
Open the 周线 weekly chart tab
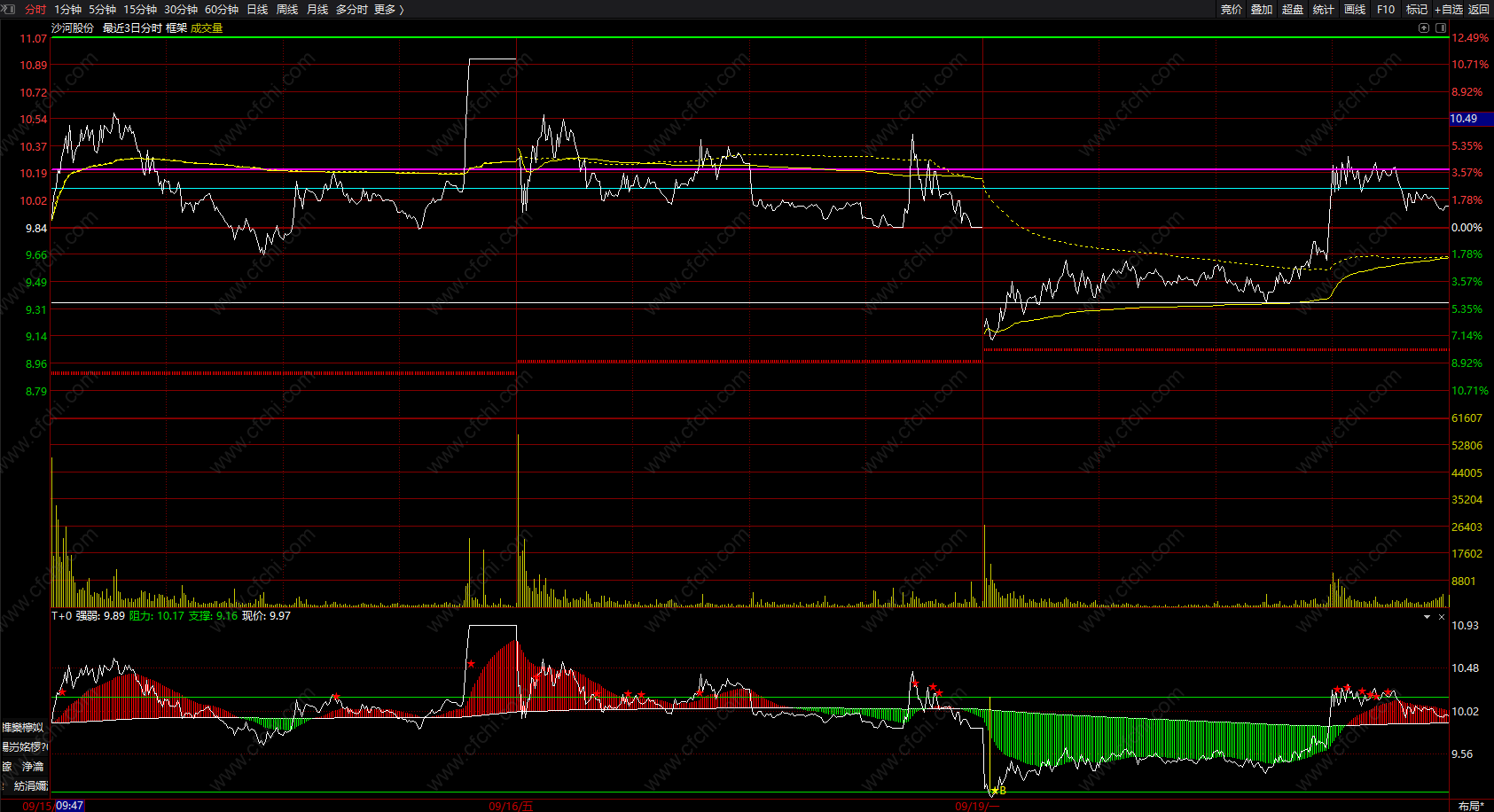287,9
